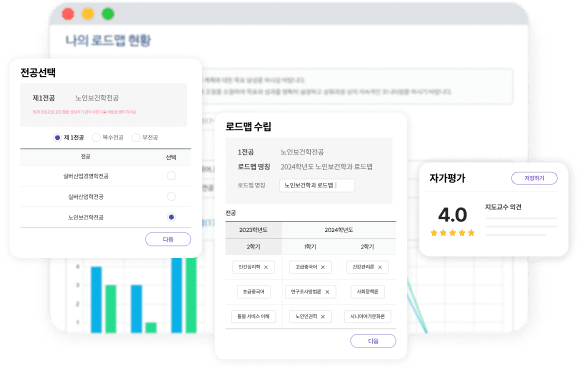Click the 전공선택 card title
Viewport: 581px width, 371px height.
[x=38, y=72]
